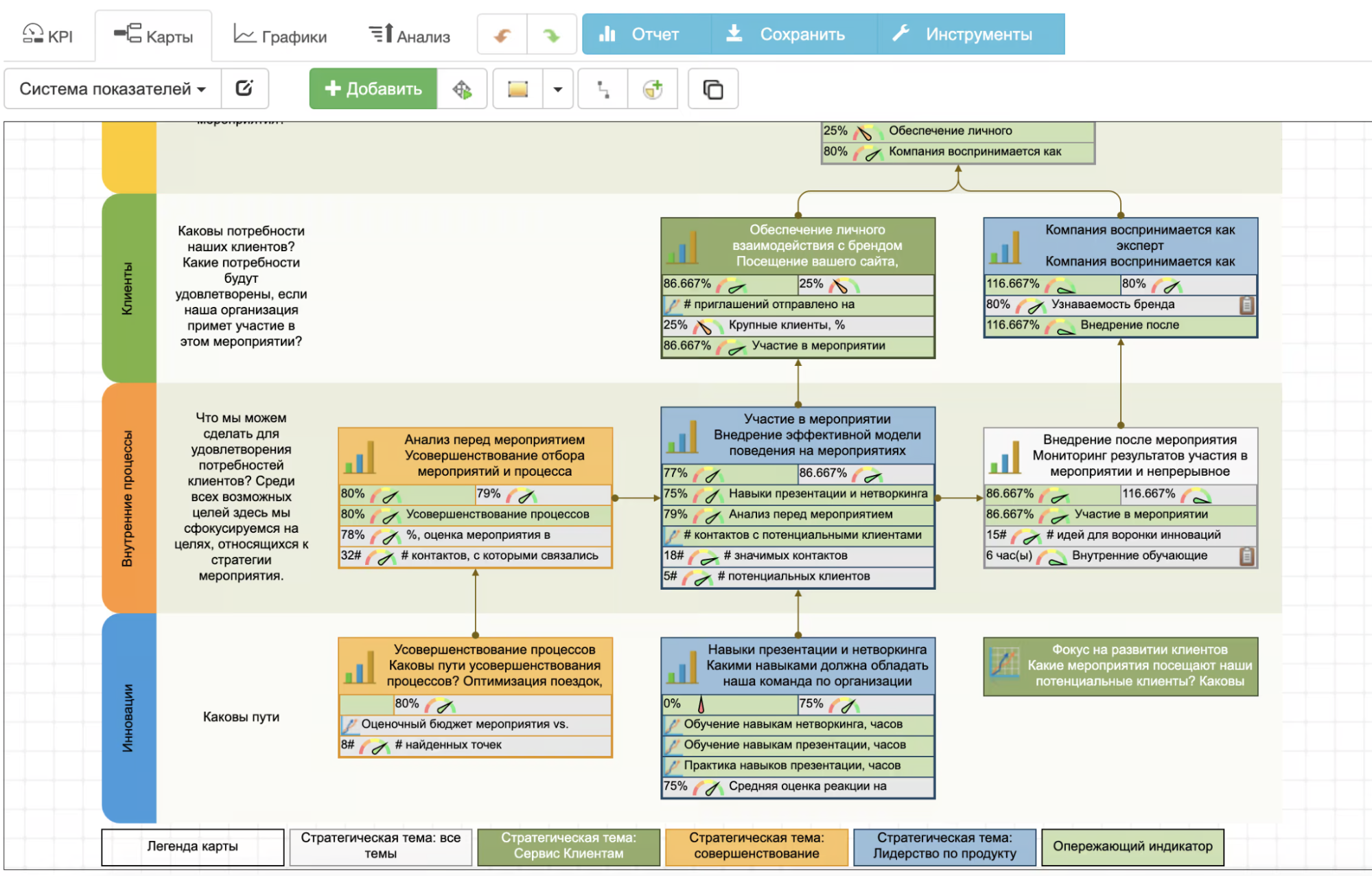
Task: Switch to the Карты tab
Action: tap(154, 35)
